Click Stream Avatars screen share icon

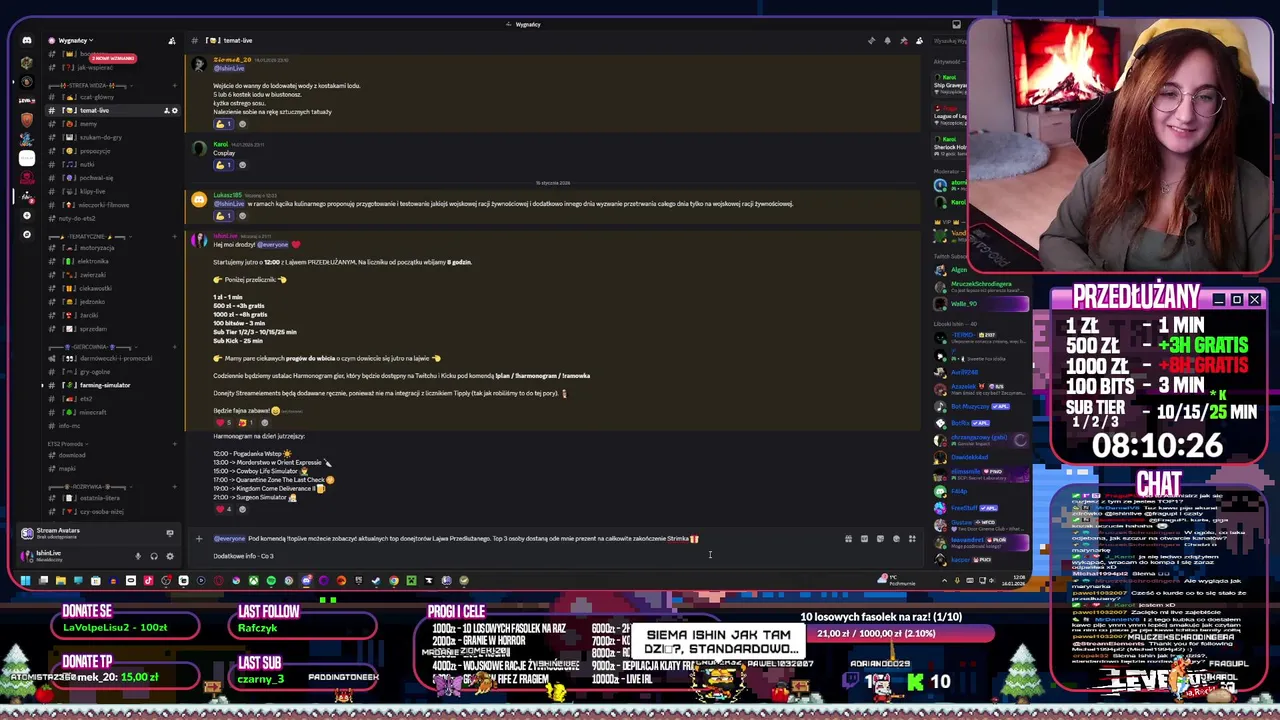(x=169, y=534)
